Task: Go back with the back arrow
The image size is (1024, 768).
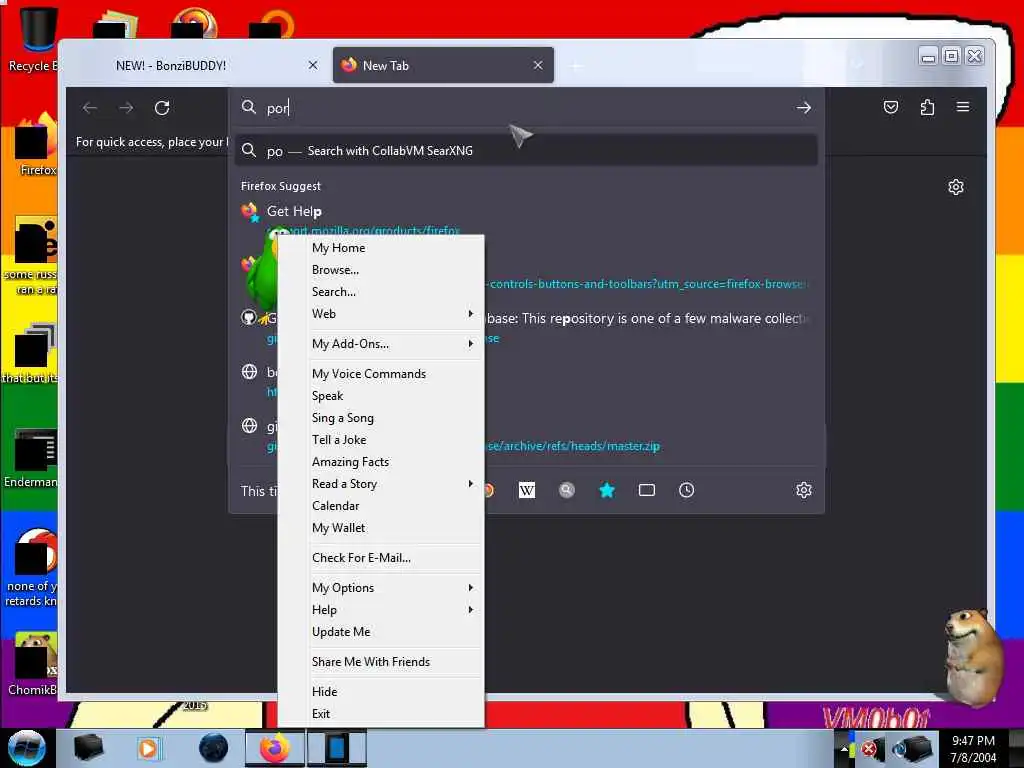Action: (90, 108)
